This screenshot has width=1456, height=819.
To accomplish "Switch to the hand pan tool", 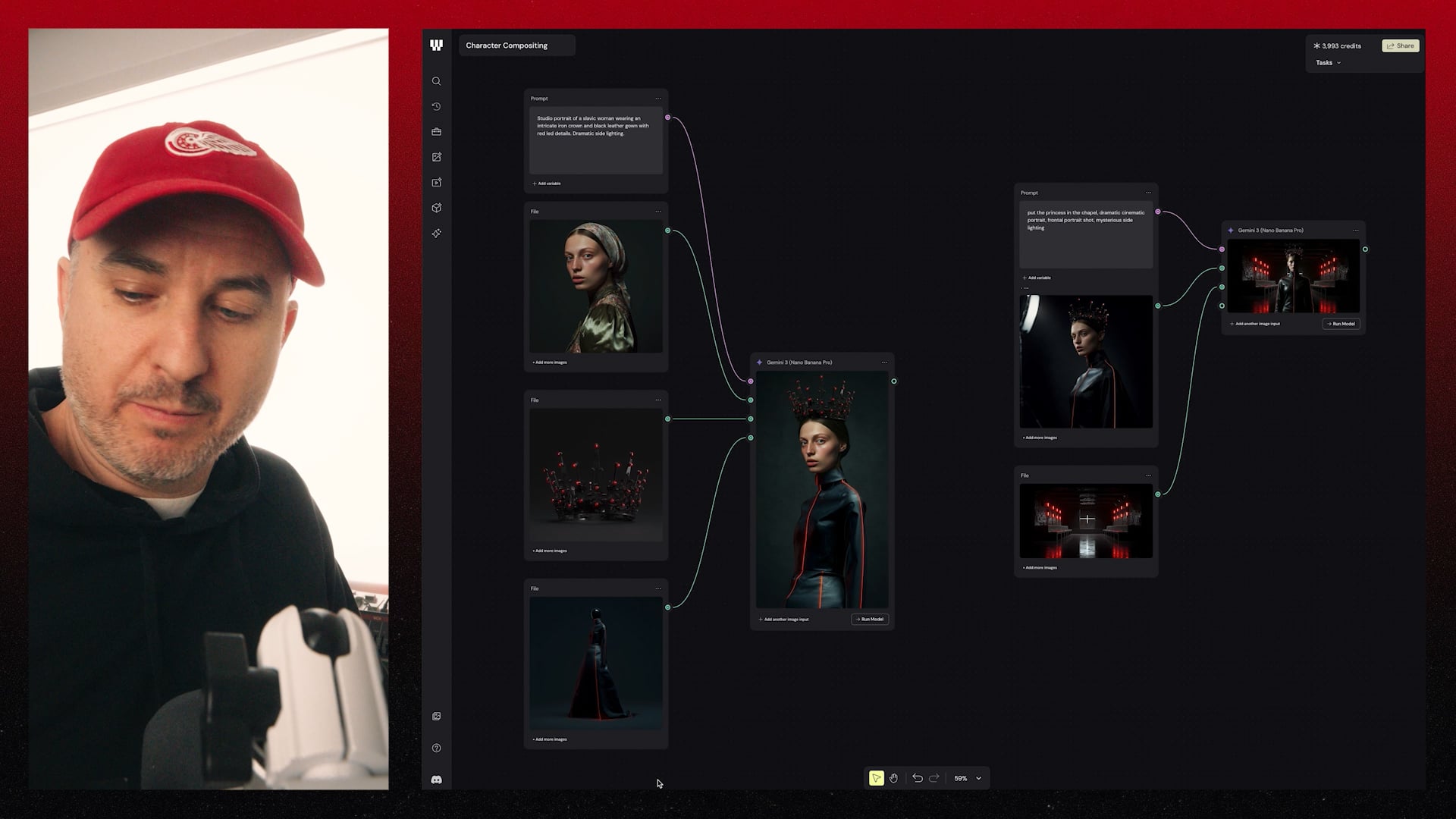I will [893, 777].
